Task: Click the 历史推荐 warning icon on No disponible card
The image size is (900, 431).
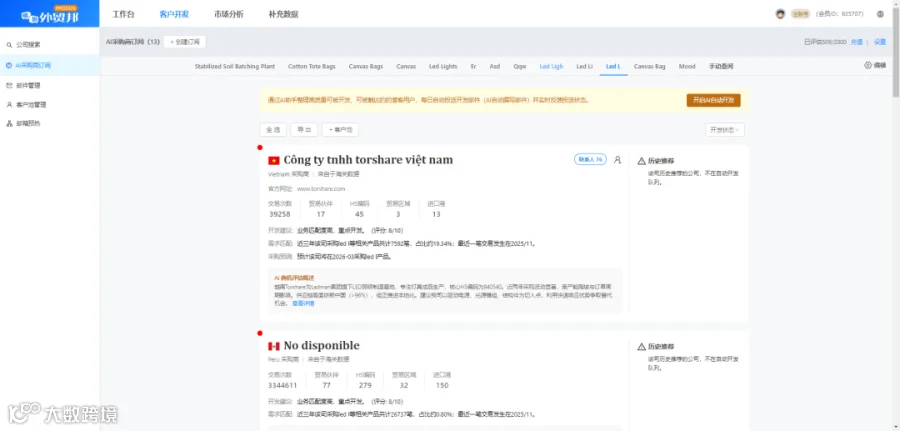Action: [x=642, y=347]
